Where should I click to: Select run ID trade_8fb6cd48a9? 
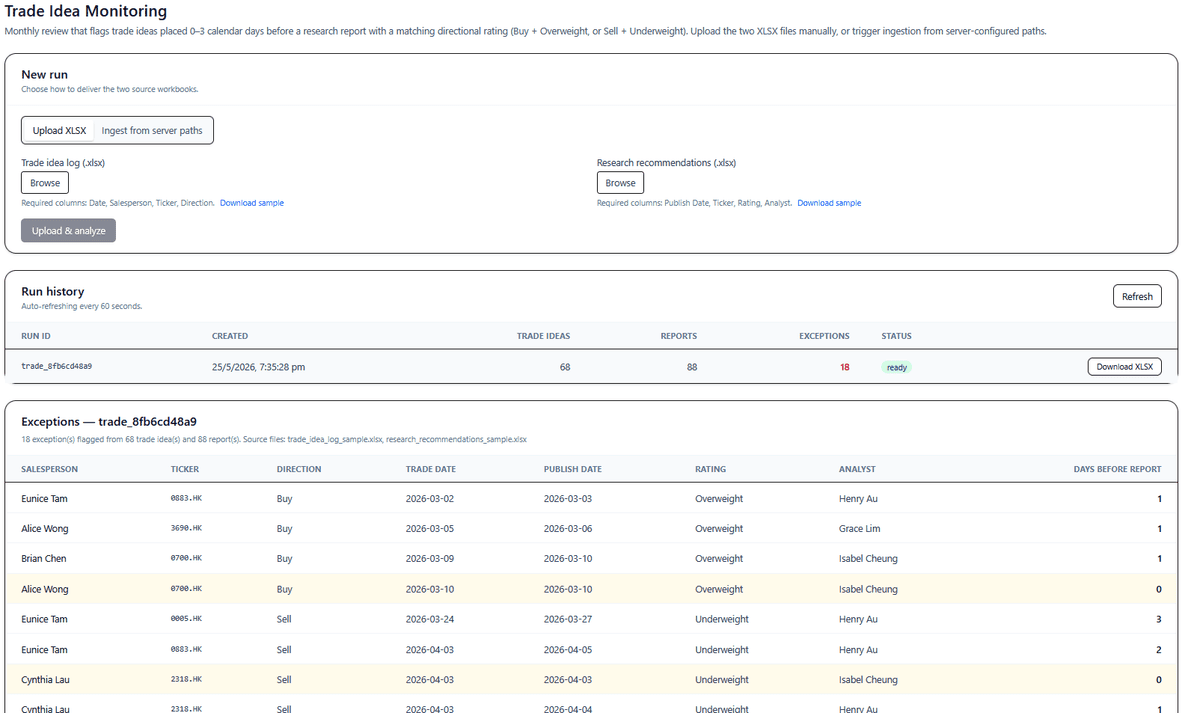[57, 367]
